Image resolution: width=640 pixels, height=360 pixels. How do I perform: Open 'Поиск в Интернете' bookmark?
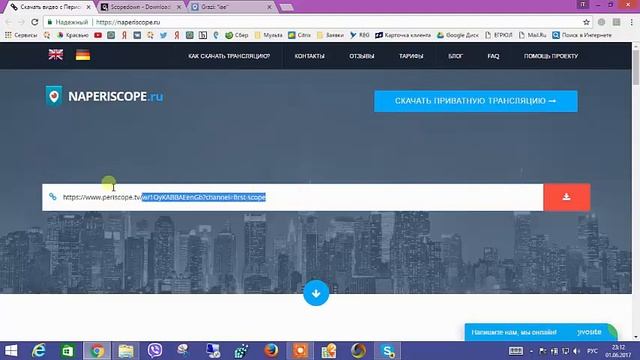[582, 36]
